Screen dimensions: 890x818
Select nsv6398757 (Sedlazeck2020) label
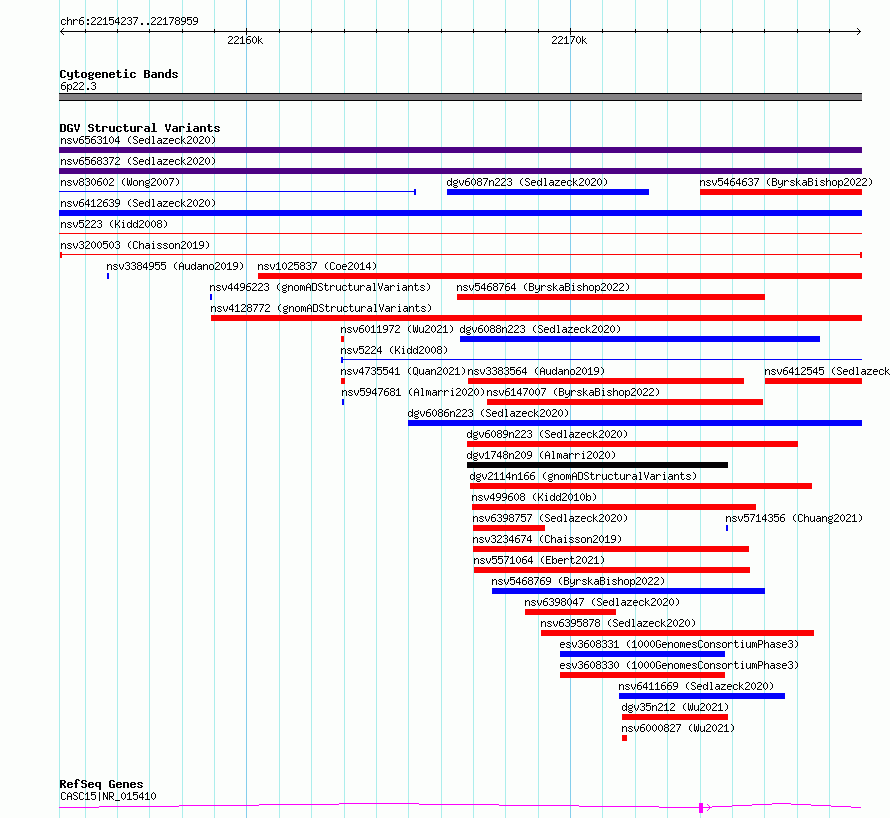tap(550, 518)
